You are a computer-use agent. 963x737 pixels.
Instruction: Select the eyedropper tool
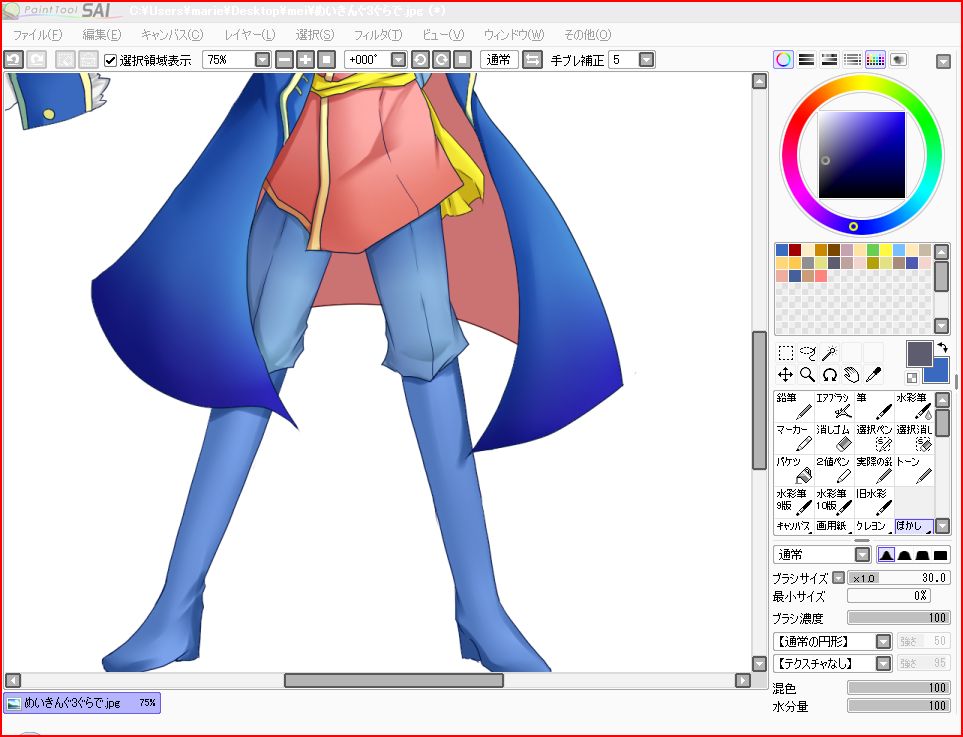(873, 375)
